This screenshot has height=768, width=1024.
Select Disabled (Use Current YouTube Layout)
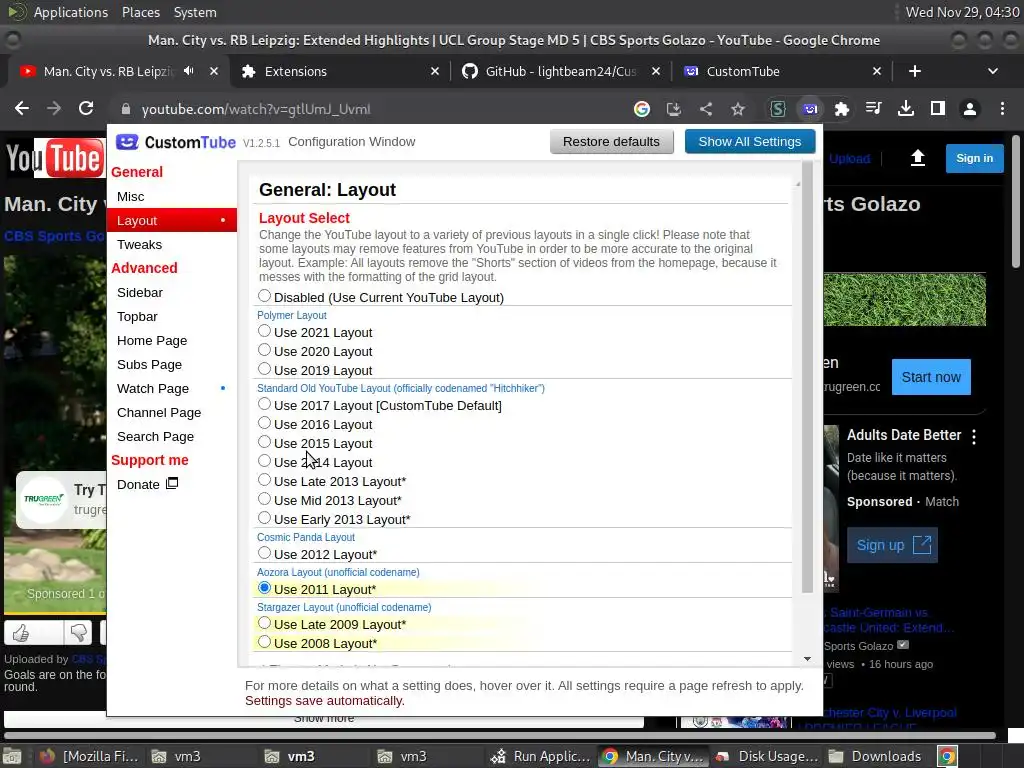click(x=264, y=296)
